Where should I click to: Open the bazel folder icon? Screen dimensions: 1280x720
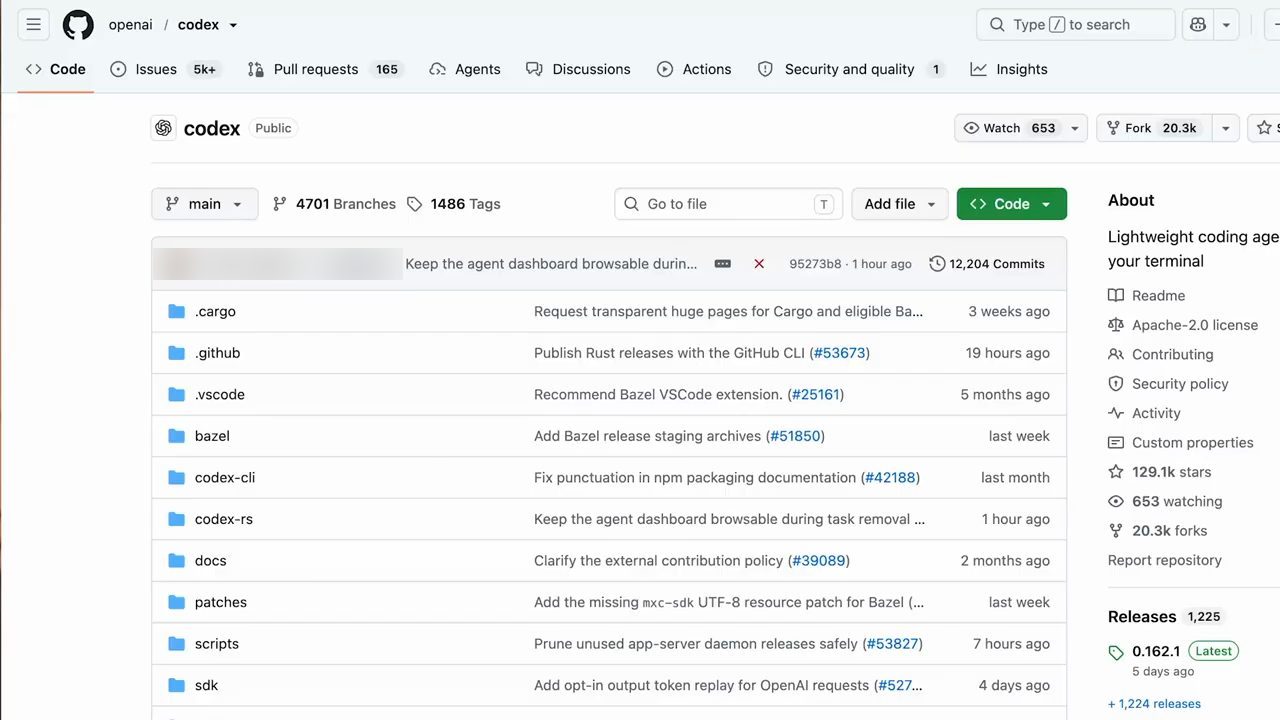click(177, 436)
